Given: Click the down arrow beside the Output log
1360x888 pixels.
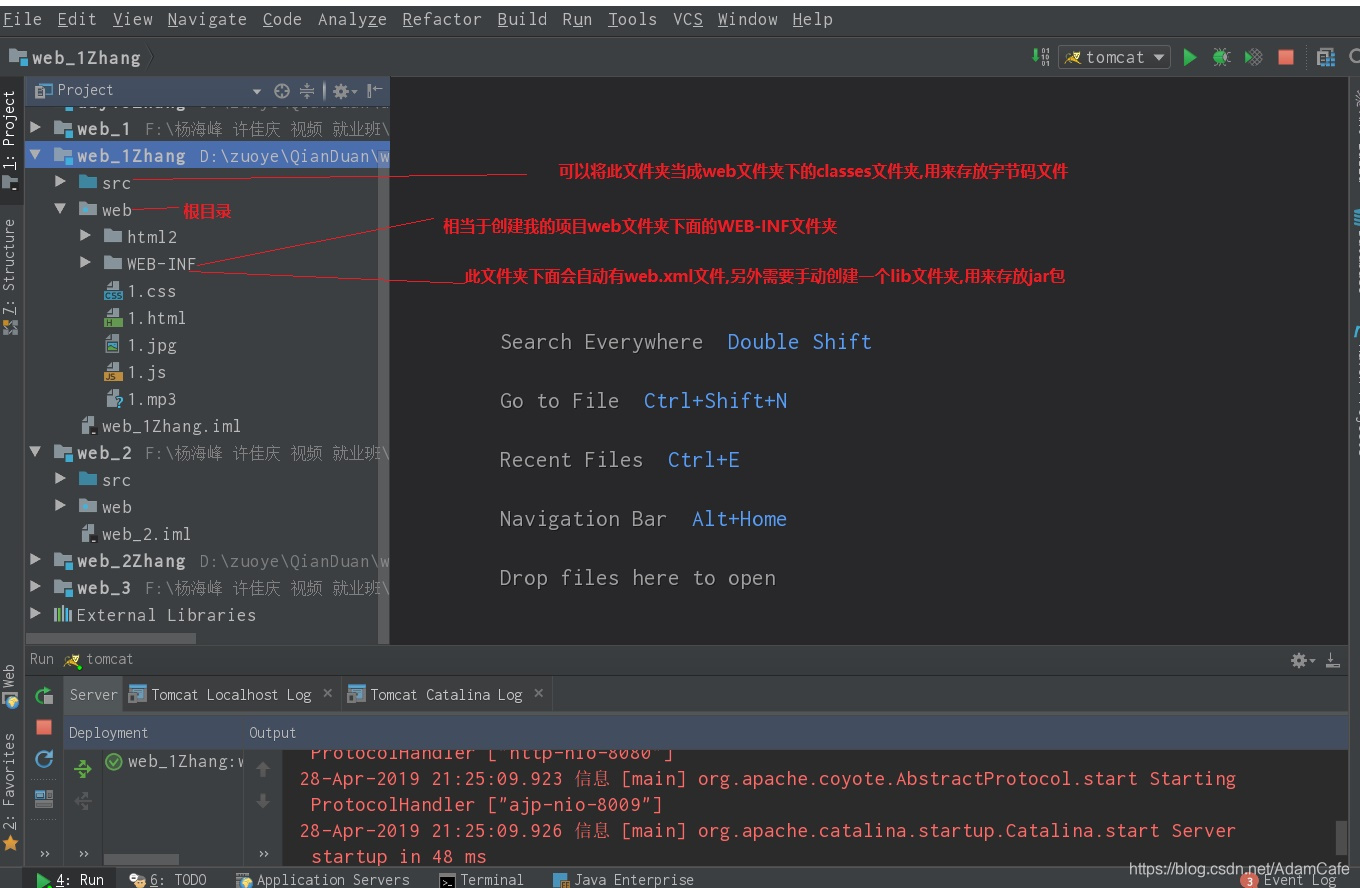Looking at the screenshot, I should (x=263, y=801).
